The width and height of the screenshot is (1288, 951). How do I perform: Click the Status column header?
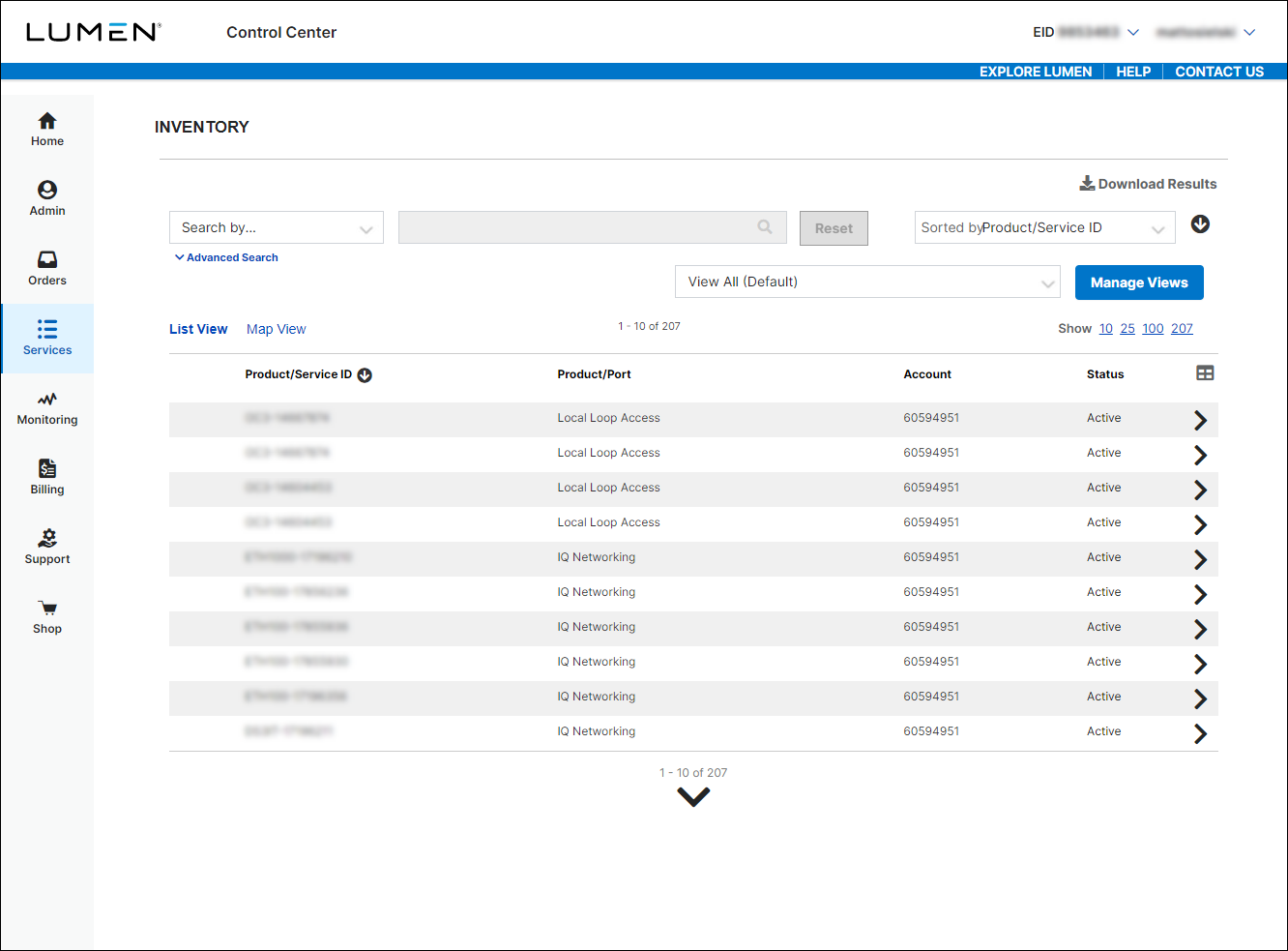coord(1105,374)
